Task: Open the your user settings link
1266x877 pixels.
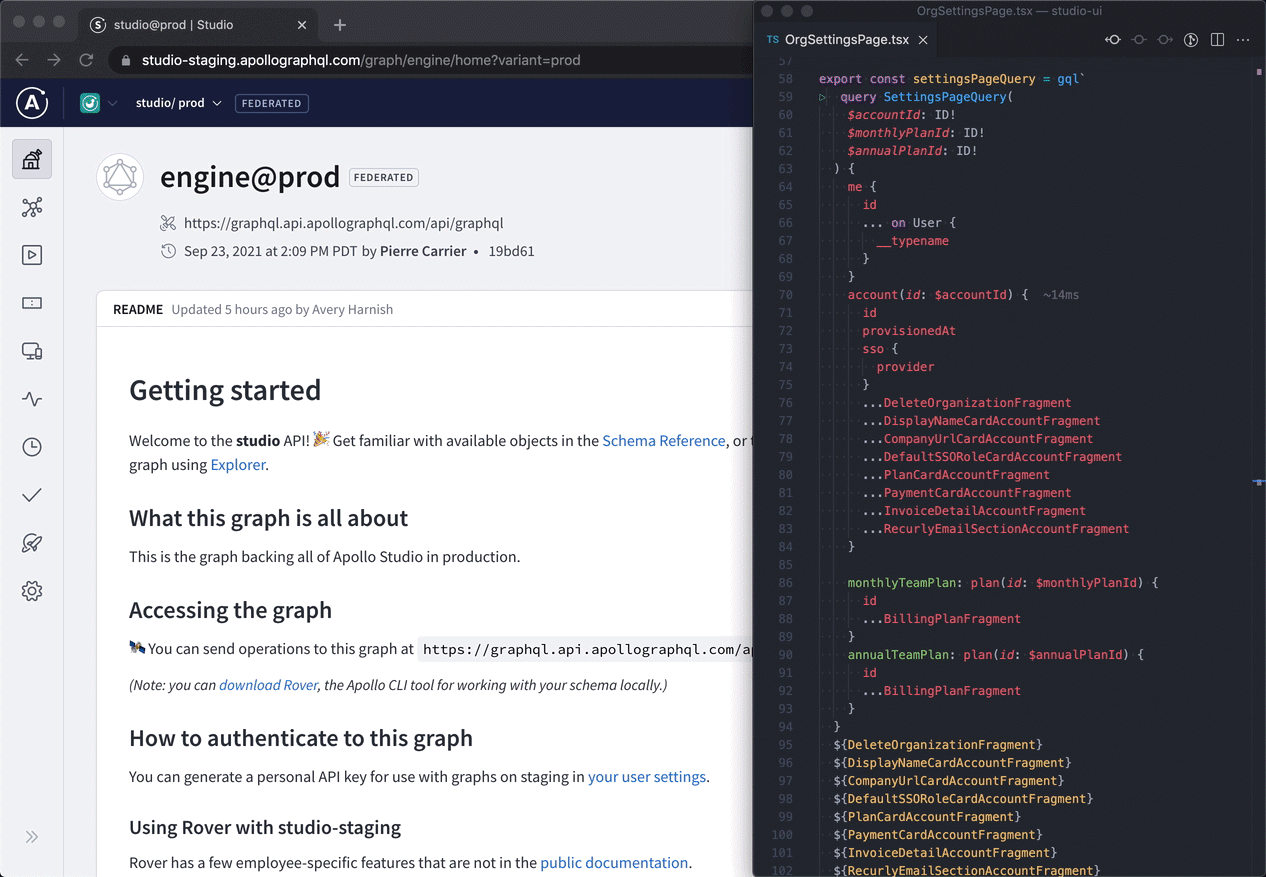Action: (x=647, y=776)
